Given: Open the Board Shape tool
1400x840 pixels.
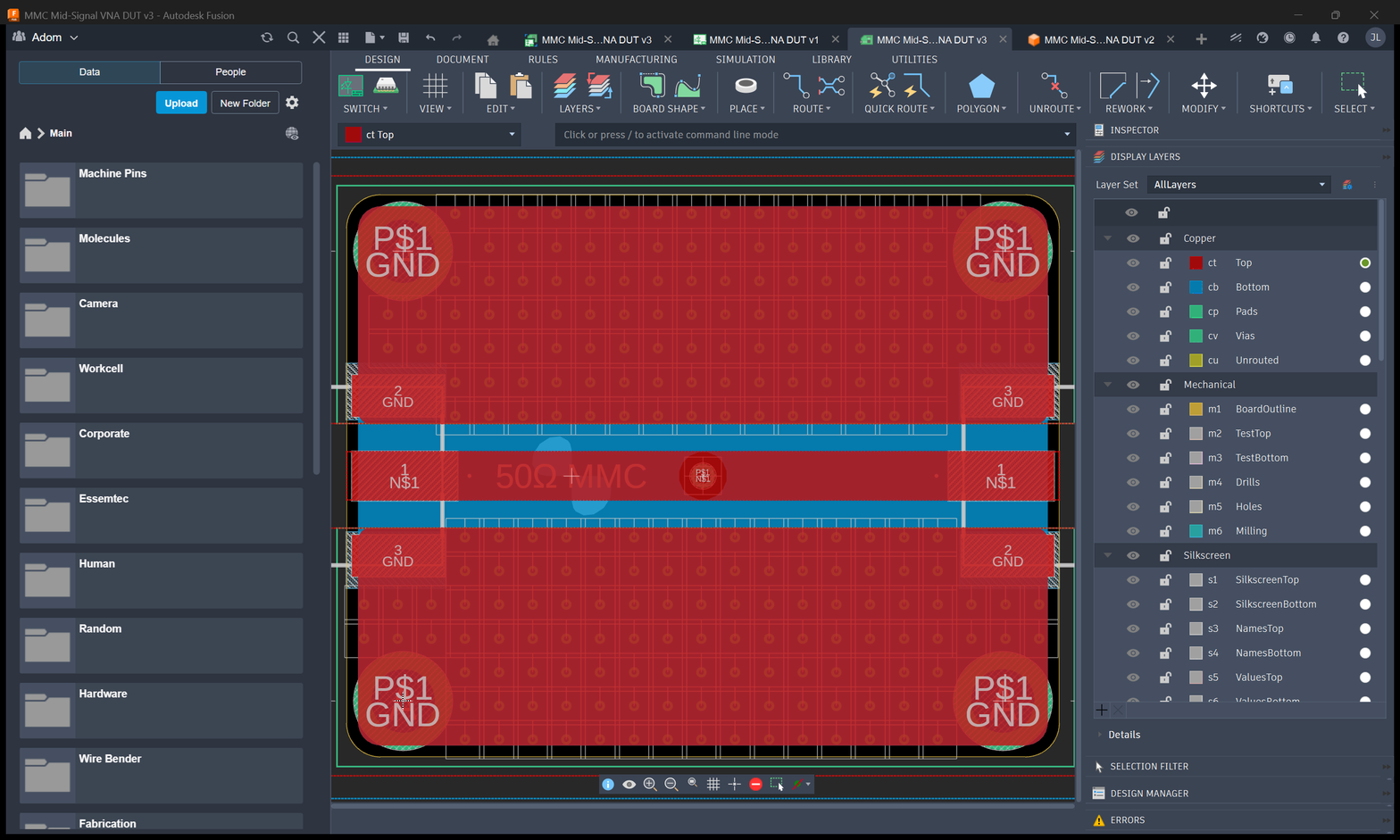Looking at the screenshot, I should (669, 87).
